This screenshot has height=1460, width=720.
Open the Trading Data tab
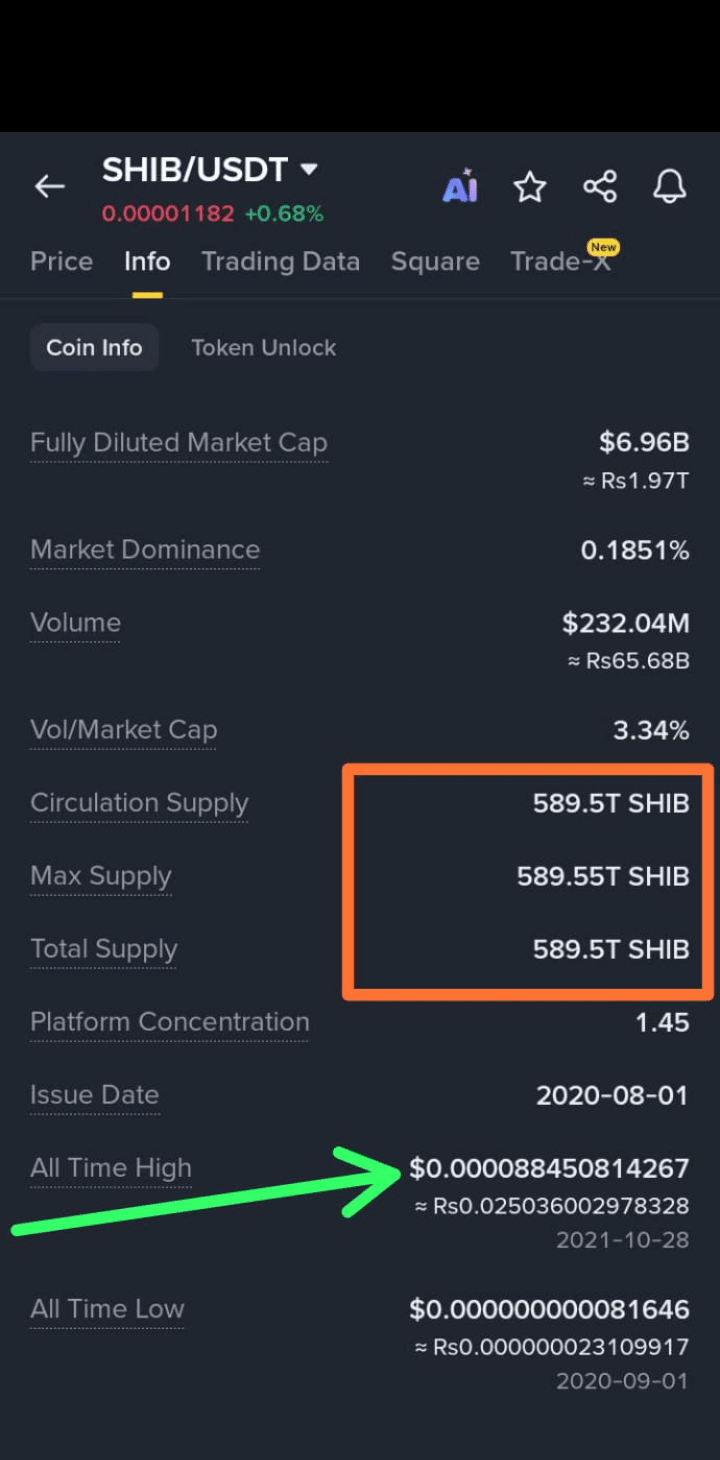(x=280, y=261)
